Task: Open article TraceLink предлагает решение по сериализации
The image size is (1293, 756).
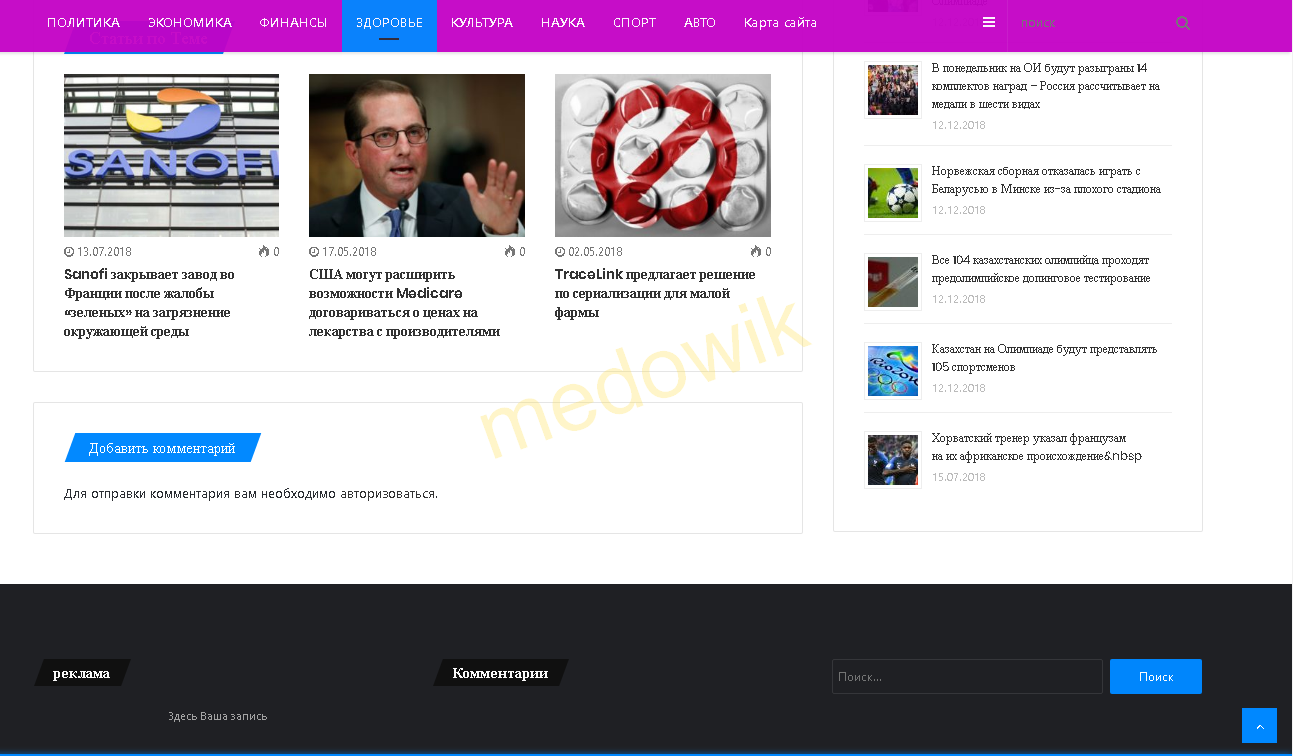Action: 655,293
